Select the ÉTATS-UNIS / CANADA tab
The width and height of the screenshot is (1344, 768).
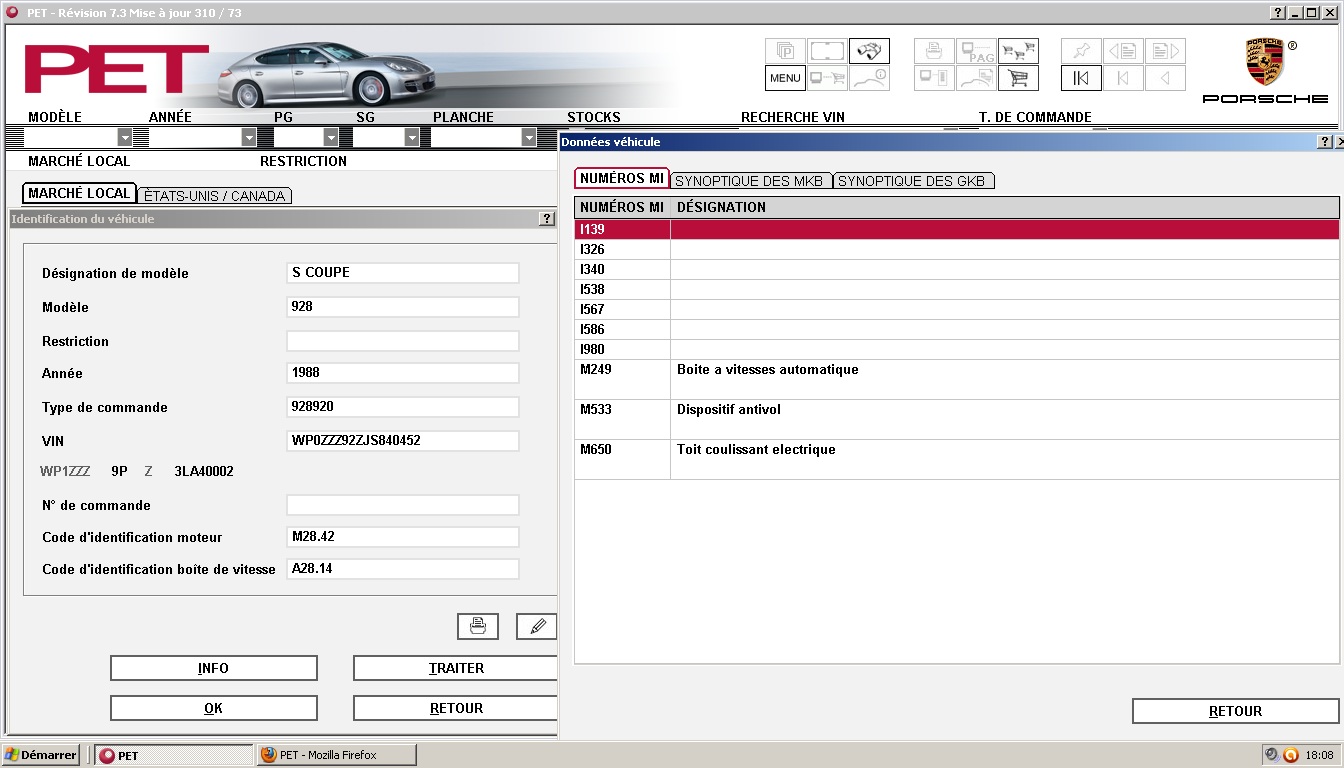tap(215, 196)
